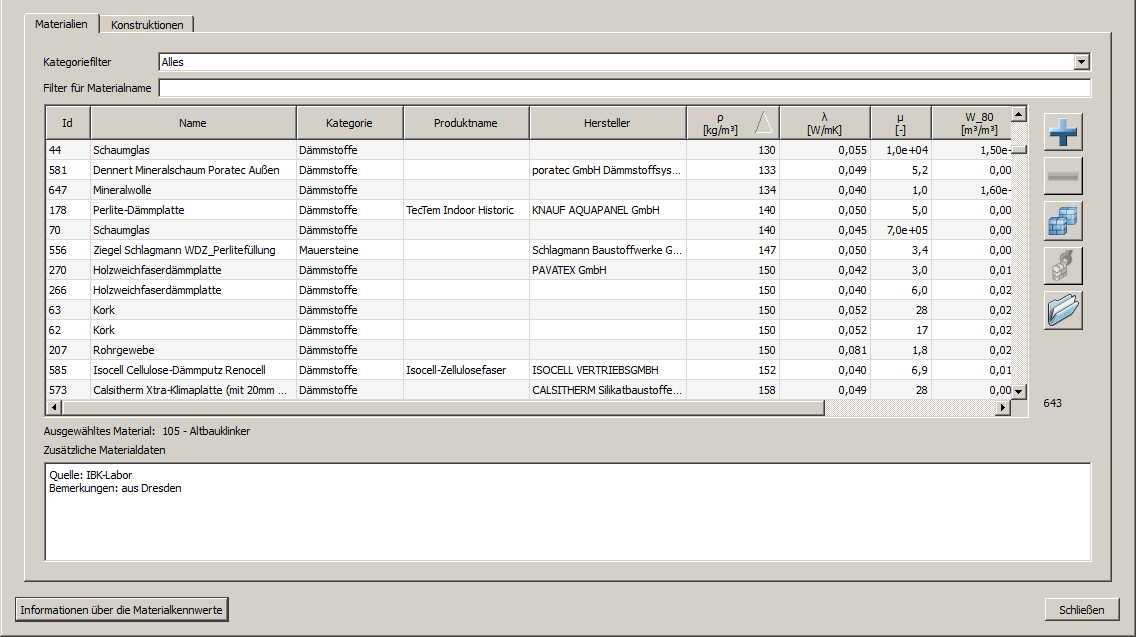This screenshot has width=1136, height=637.
Task: Click the open folder import icon
Action: [x=1063, y=311]
